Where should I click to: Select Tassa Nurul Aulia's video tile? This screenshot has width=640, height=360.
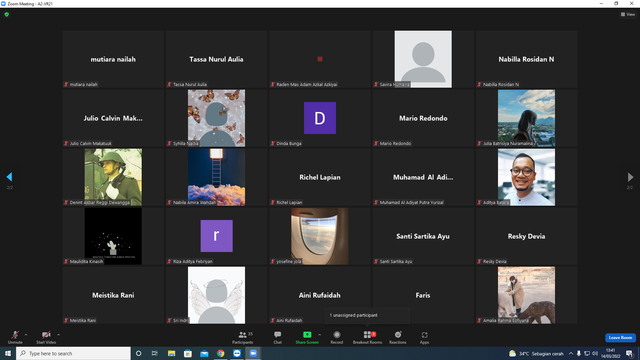pyautogui.click(x=216, y=59)
